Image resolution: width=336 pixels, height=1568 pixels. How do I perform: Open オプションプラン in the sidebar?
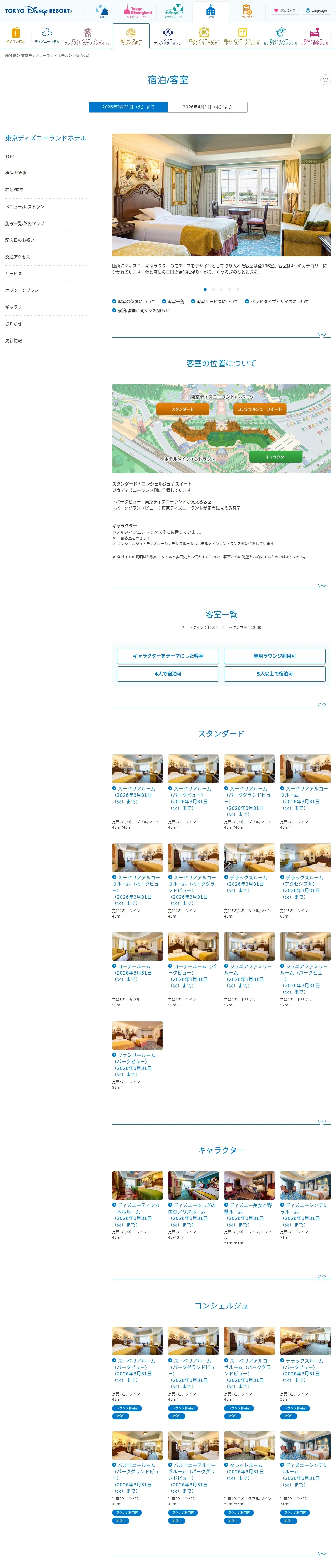46,290
